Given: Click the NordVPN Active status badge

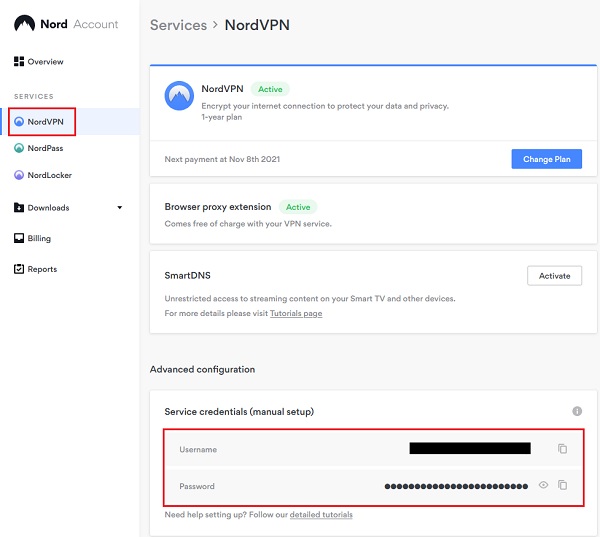Looking at the screenshot, I should tap(270, 89).
